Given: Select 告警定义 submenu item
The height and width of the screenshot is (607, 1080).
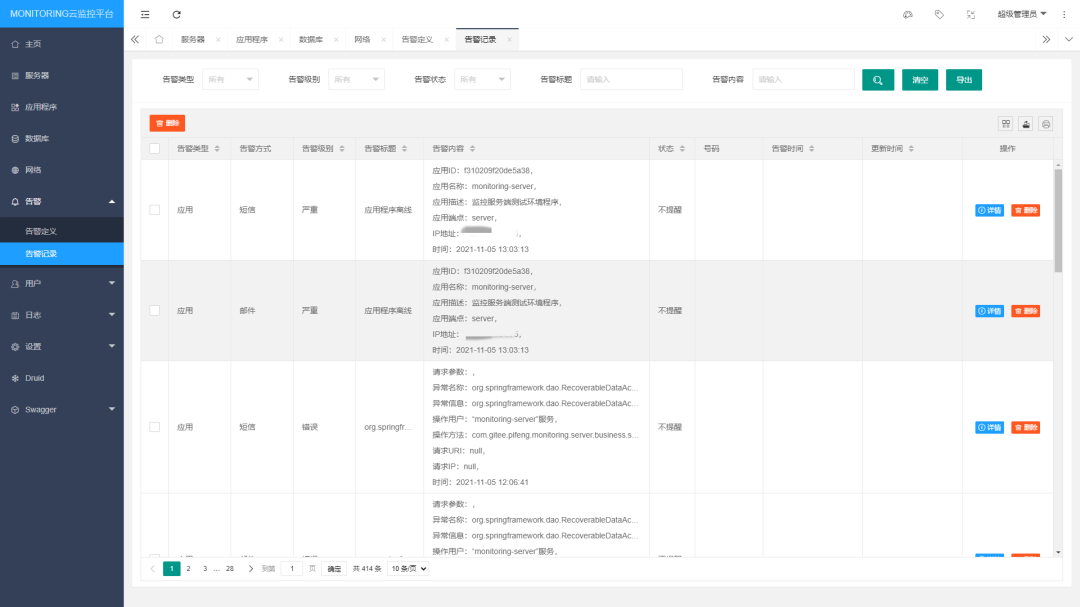Looking at the screenshot, I should tap(62, 232).
